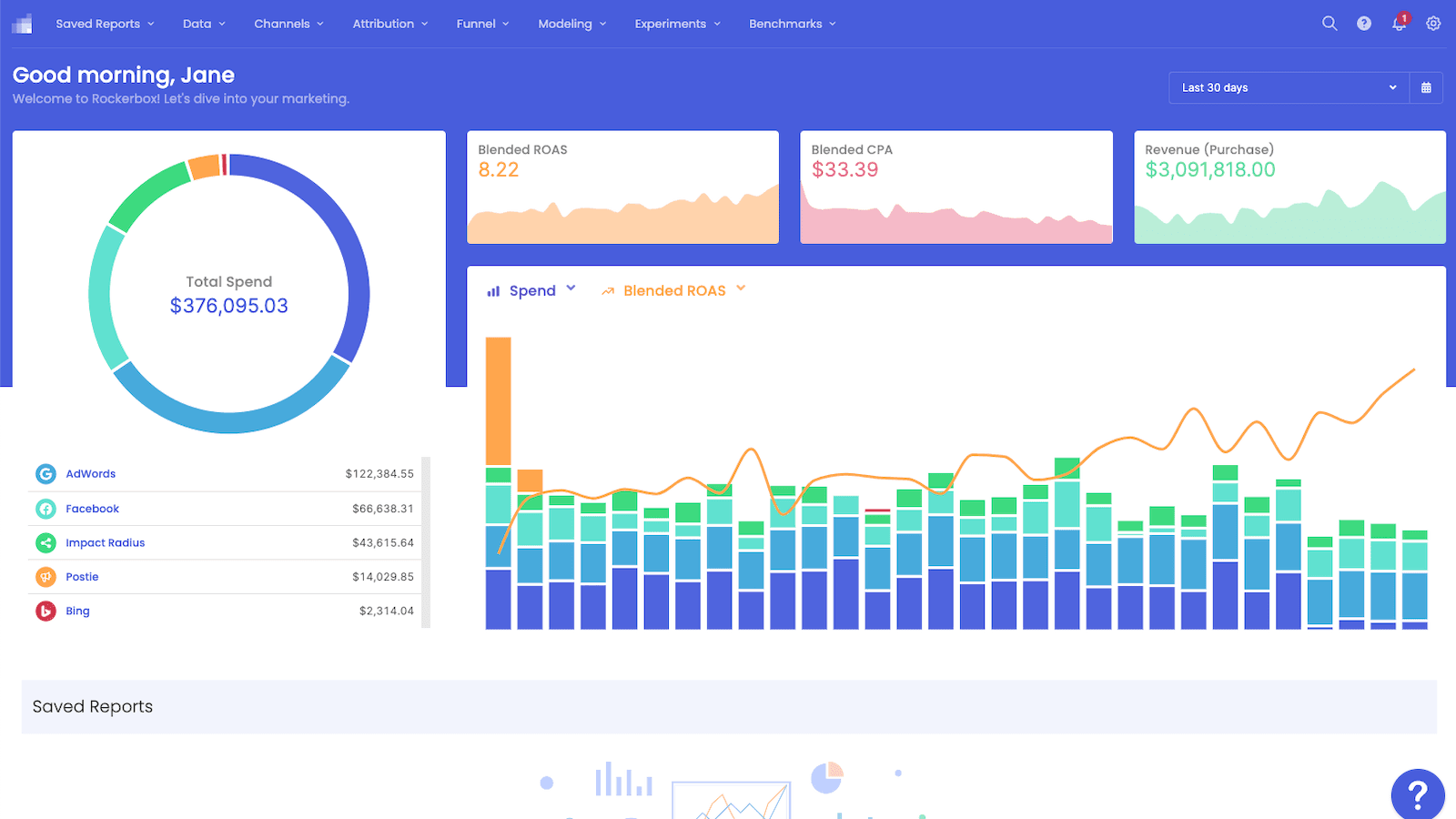Click the AdWords spend link
This screenshot has width=1456, height=819.
[90, 473]
